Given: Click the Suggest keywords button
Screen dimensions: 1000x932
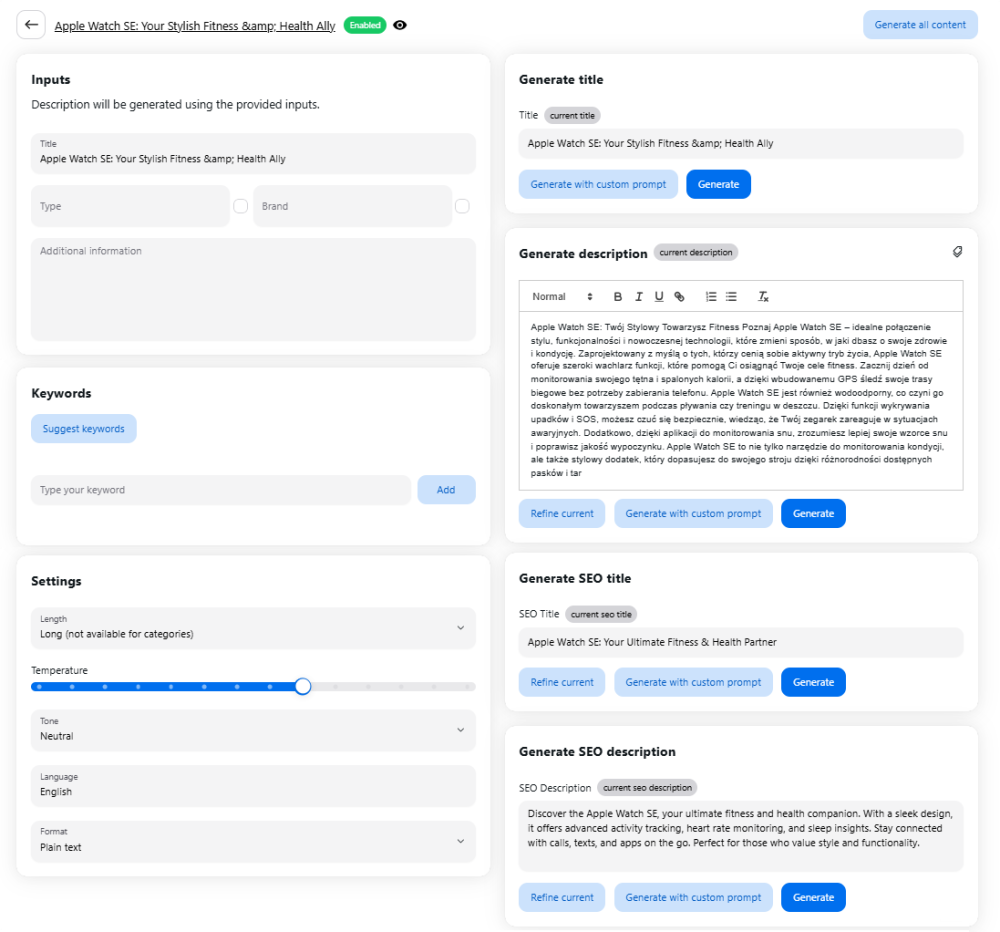Looking at the screenshot, I should tap(84, 429).
